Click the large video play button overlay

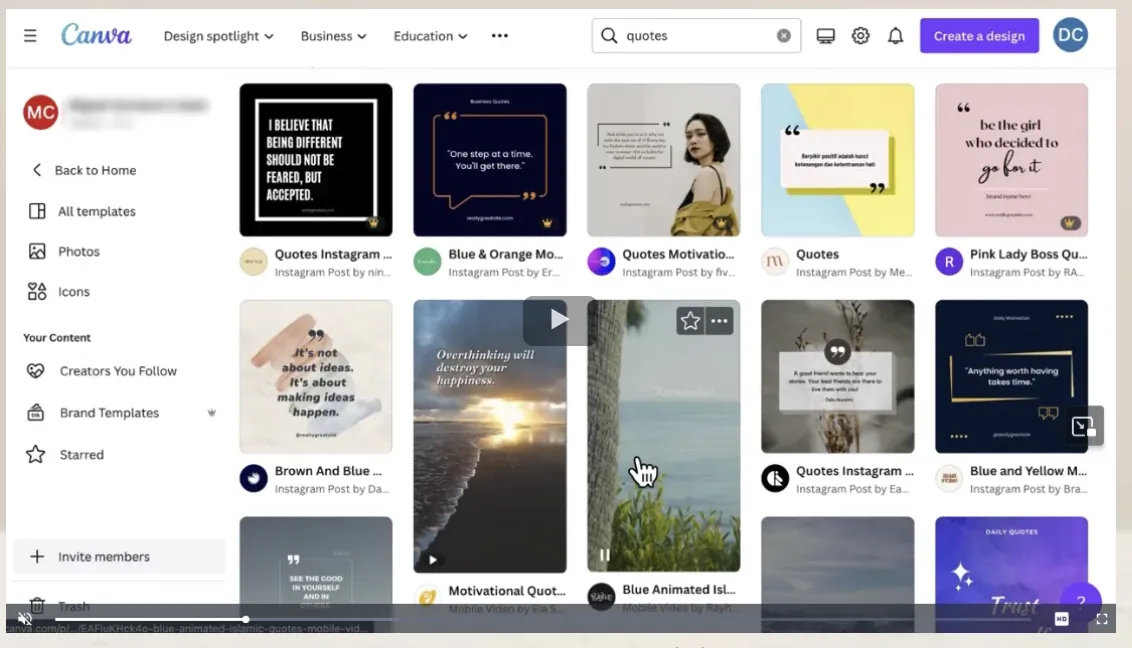click(x=560, y=320)
